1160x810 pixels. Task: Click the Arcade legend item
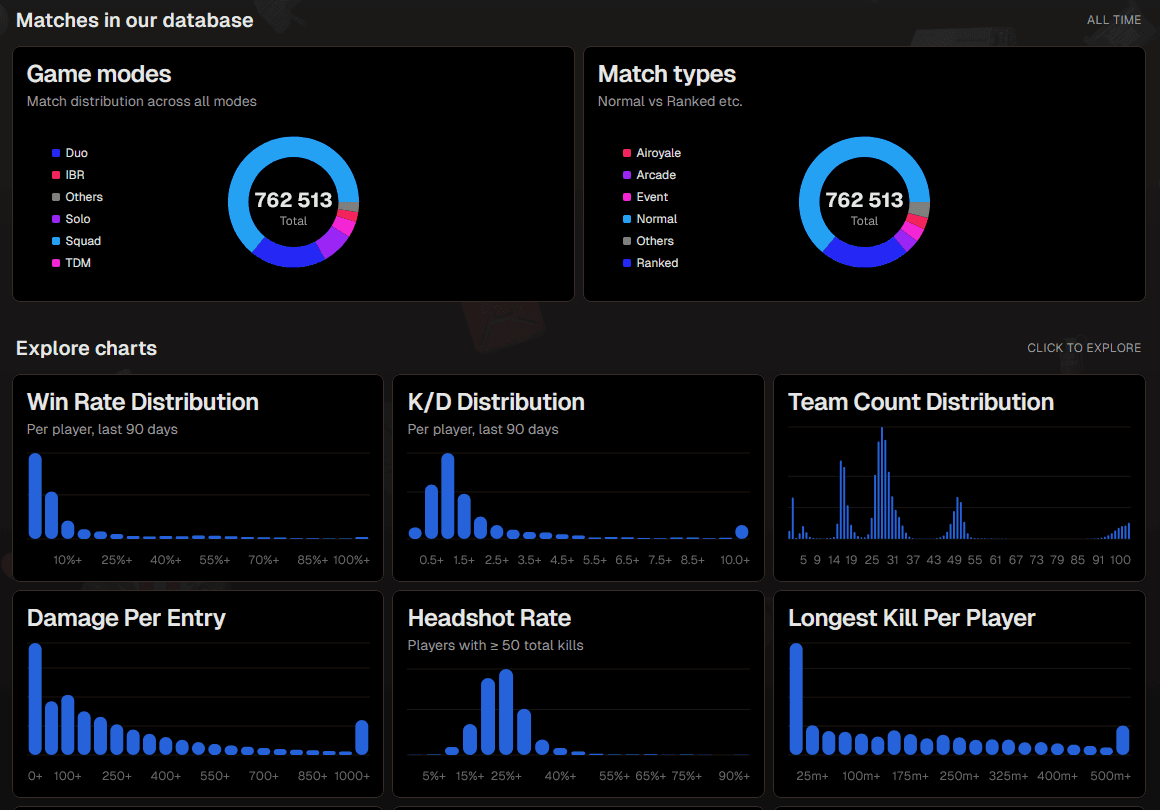655,175
